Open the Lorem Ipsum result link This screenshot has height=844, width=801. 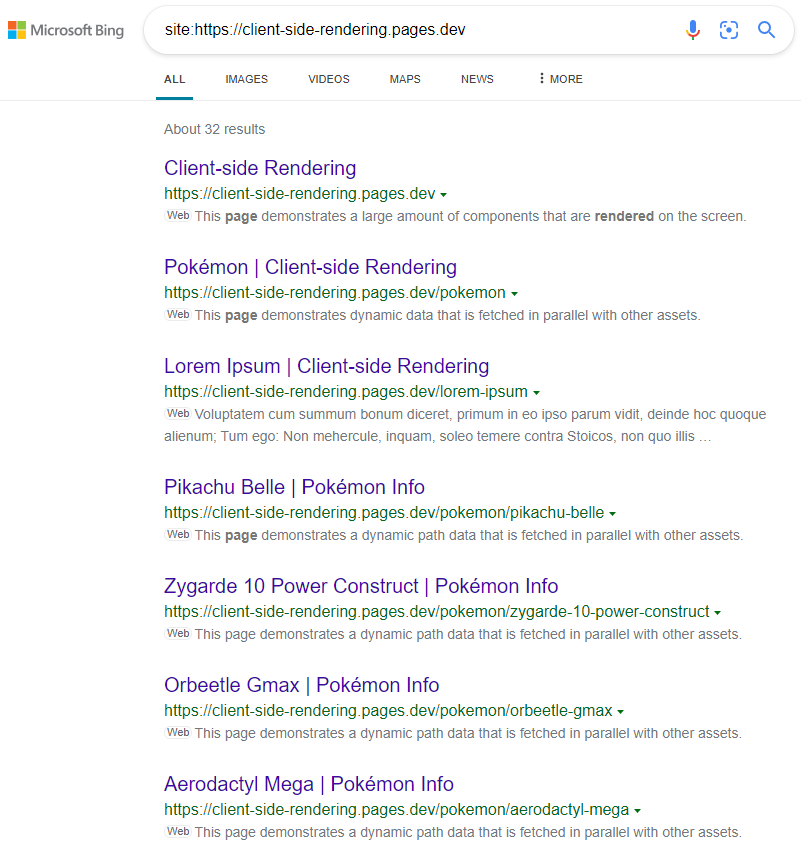(x=326, y=366)
